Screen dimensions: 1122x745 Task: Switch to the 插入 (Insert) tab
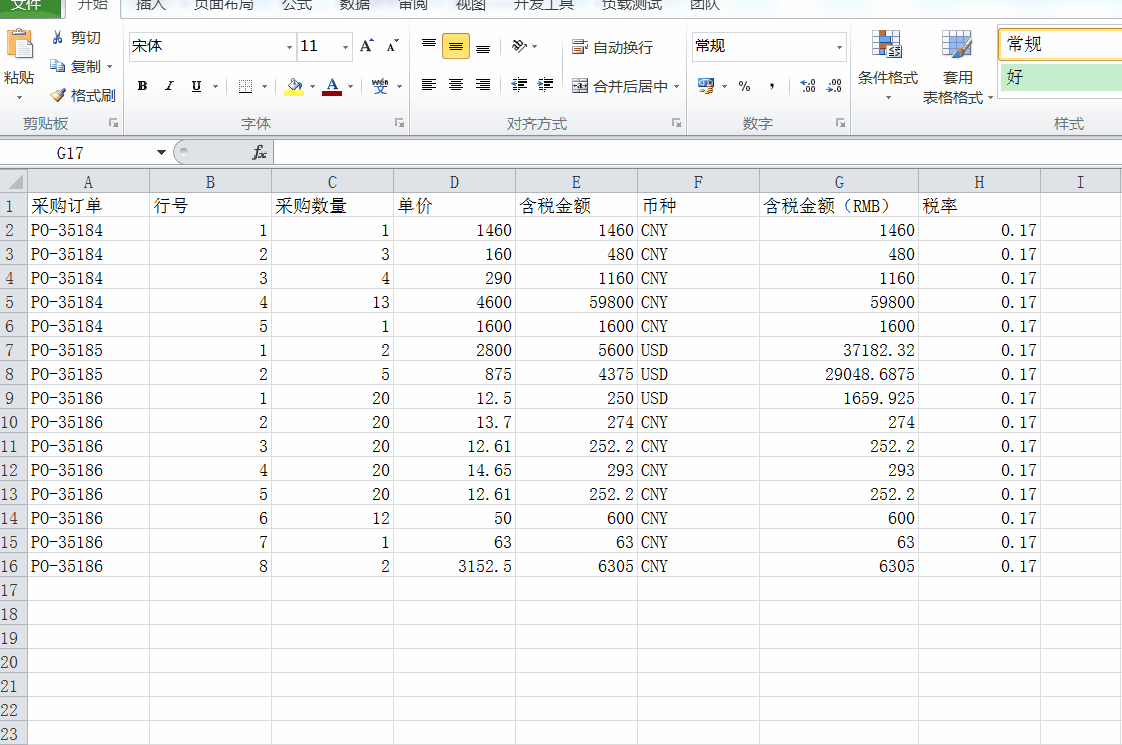150,6
